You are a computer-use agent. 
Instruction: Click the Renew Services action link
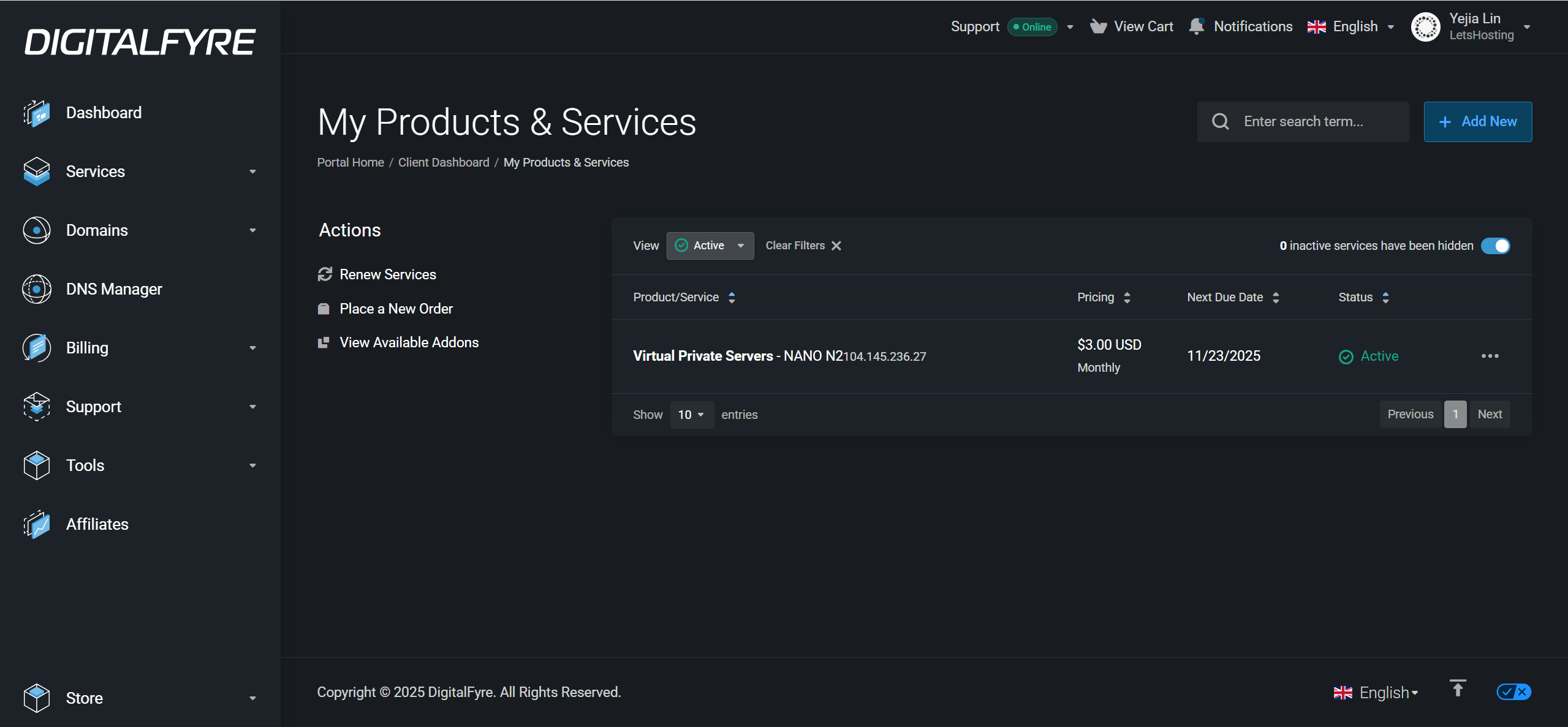pos(388,274)
